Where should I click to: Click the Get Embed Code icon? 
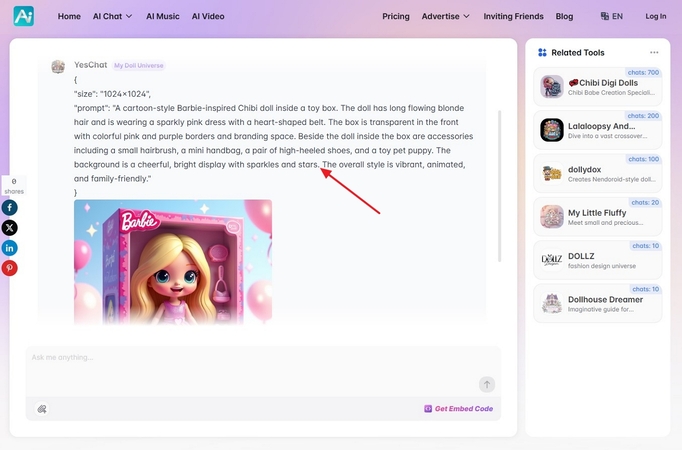tap(428, 409)
